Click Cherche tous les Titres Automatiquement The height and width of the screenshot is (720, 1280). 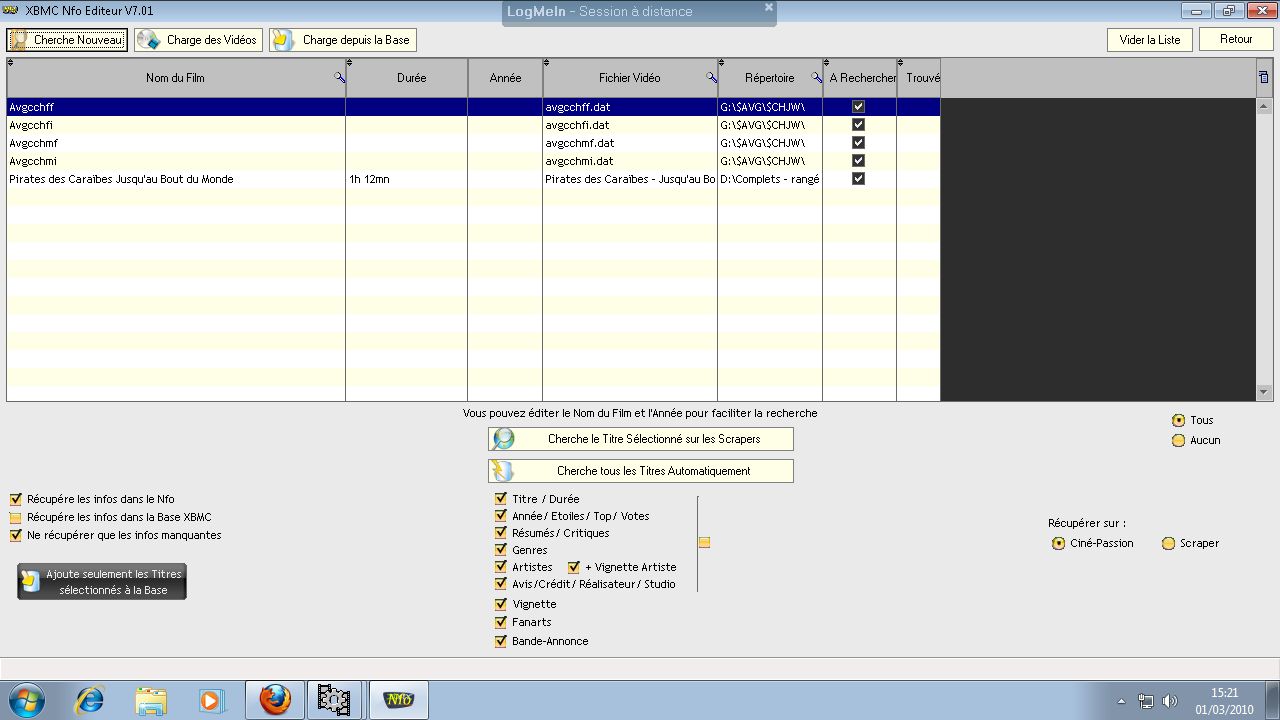(640, 471)
